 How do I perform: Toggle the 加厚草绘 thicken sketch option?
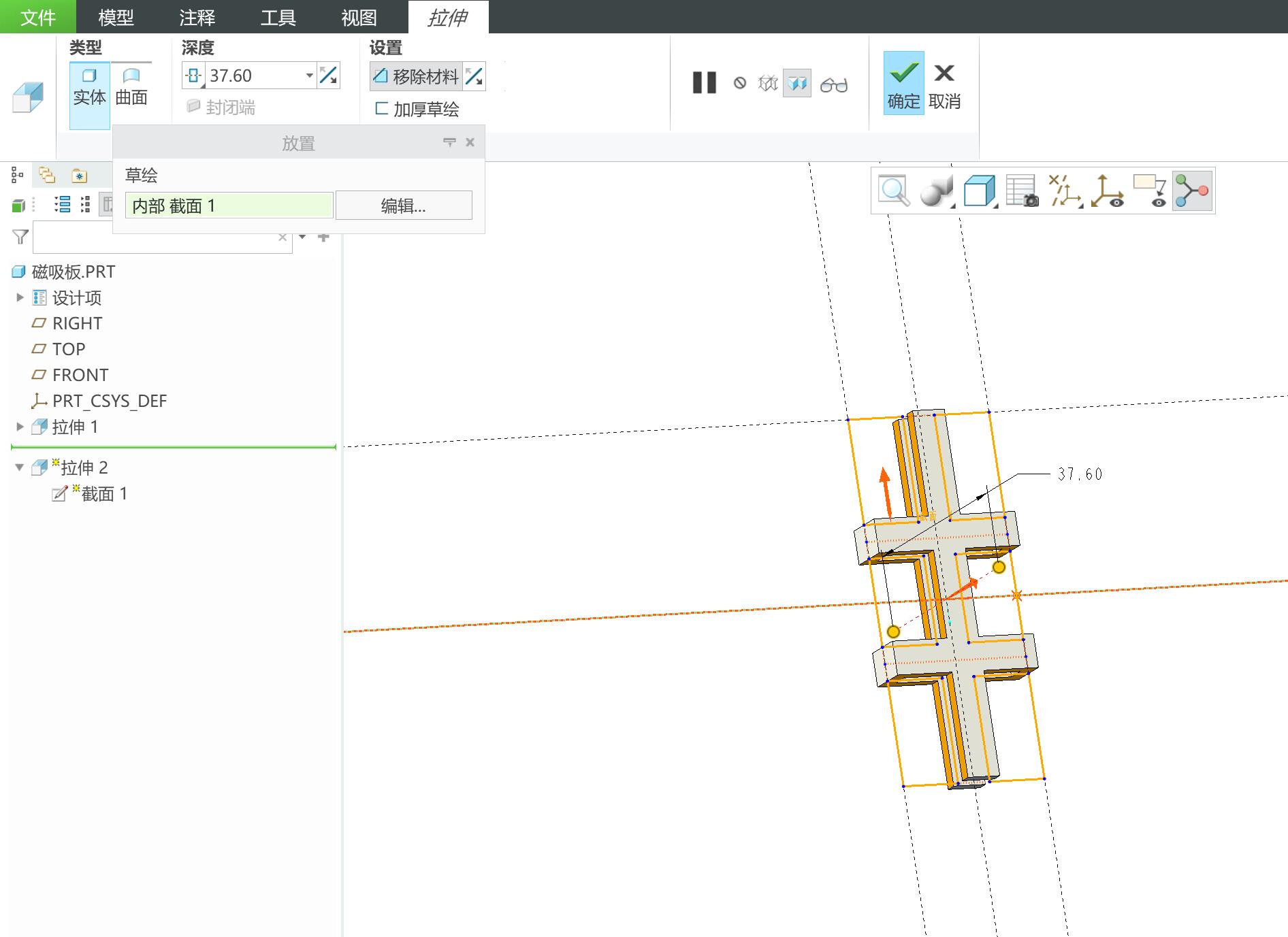click(417, 109)
